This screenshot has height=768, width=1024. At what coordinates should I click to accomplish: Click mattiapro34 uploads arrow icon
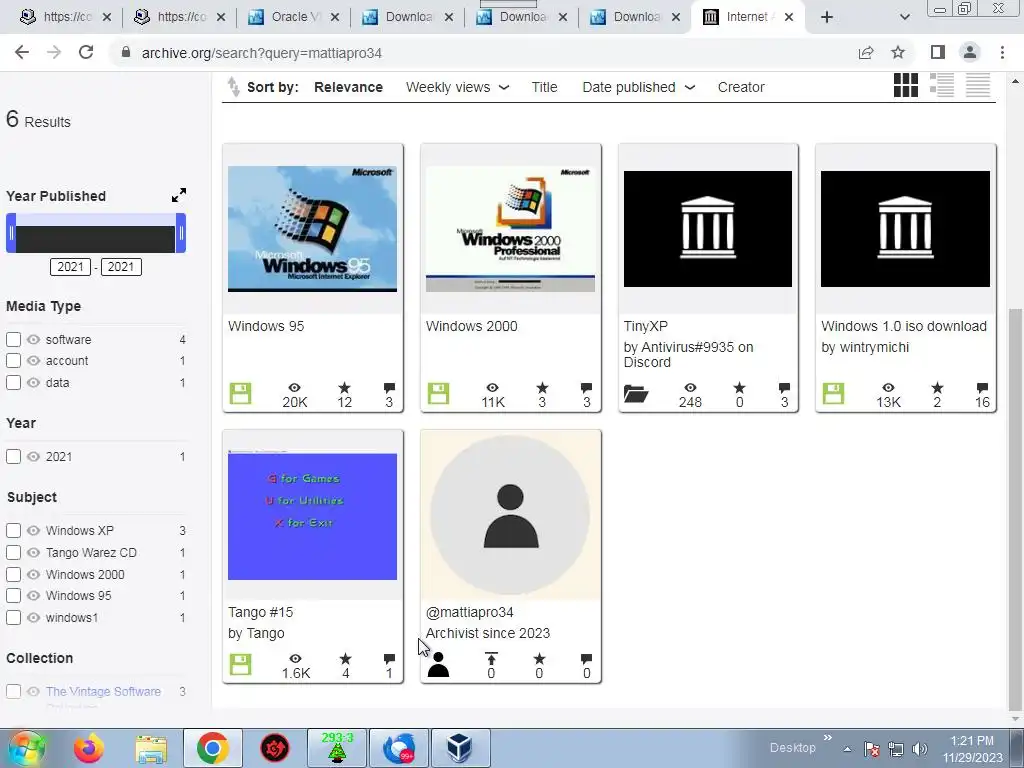[491, 658]
